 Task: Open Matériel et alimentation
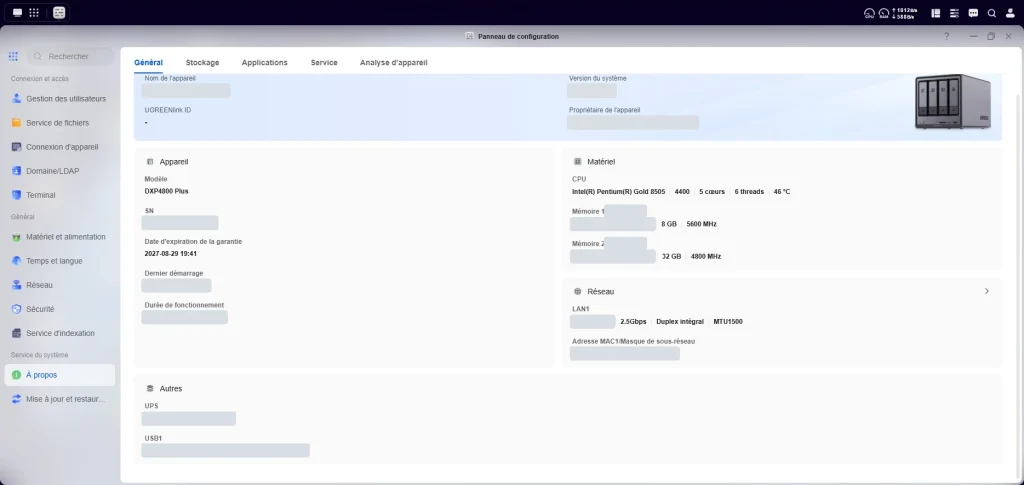(59, 237)
